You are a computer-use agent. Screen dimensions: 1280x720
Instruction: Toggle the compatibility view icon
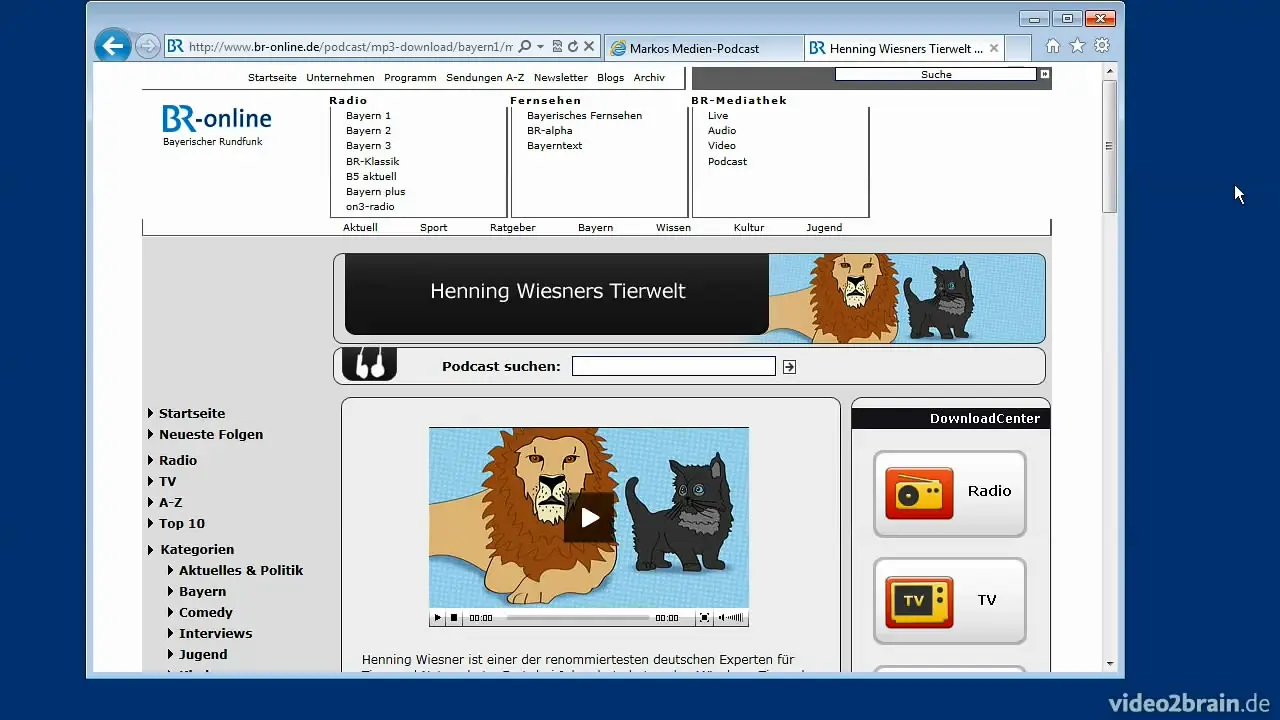pyautogui.click(x=557, y=47)
